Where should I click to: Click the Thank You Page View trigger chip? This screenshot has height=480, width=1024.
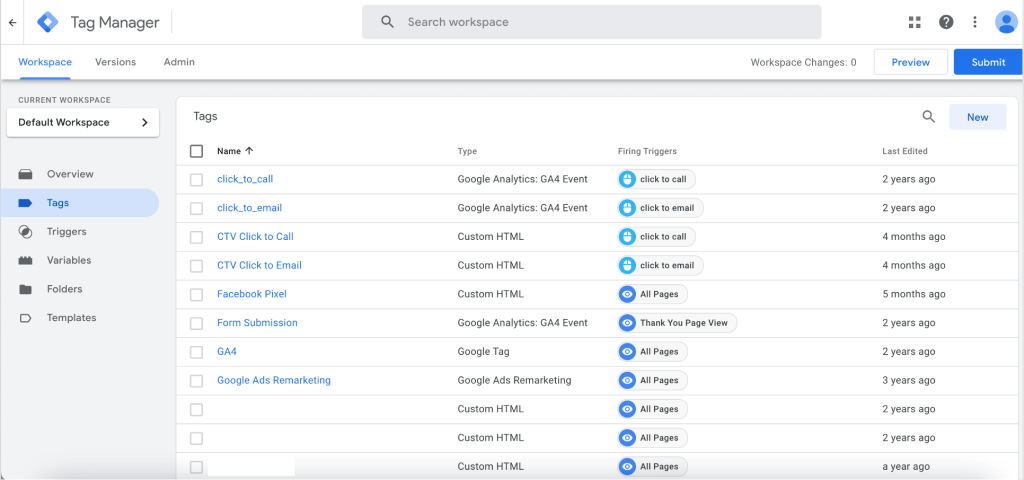click(x=677, y=323)
